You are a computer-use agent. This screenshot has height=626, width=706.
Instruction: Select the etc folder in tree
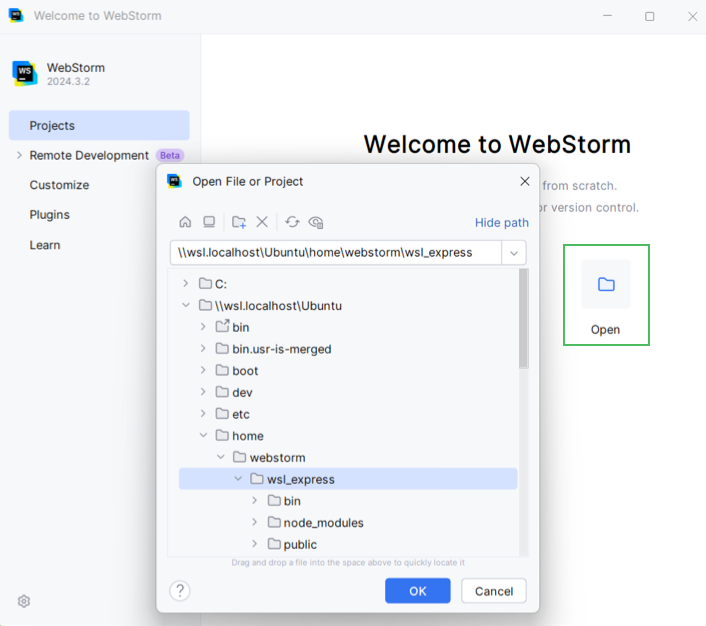(241, 414)
